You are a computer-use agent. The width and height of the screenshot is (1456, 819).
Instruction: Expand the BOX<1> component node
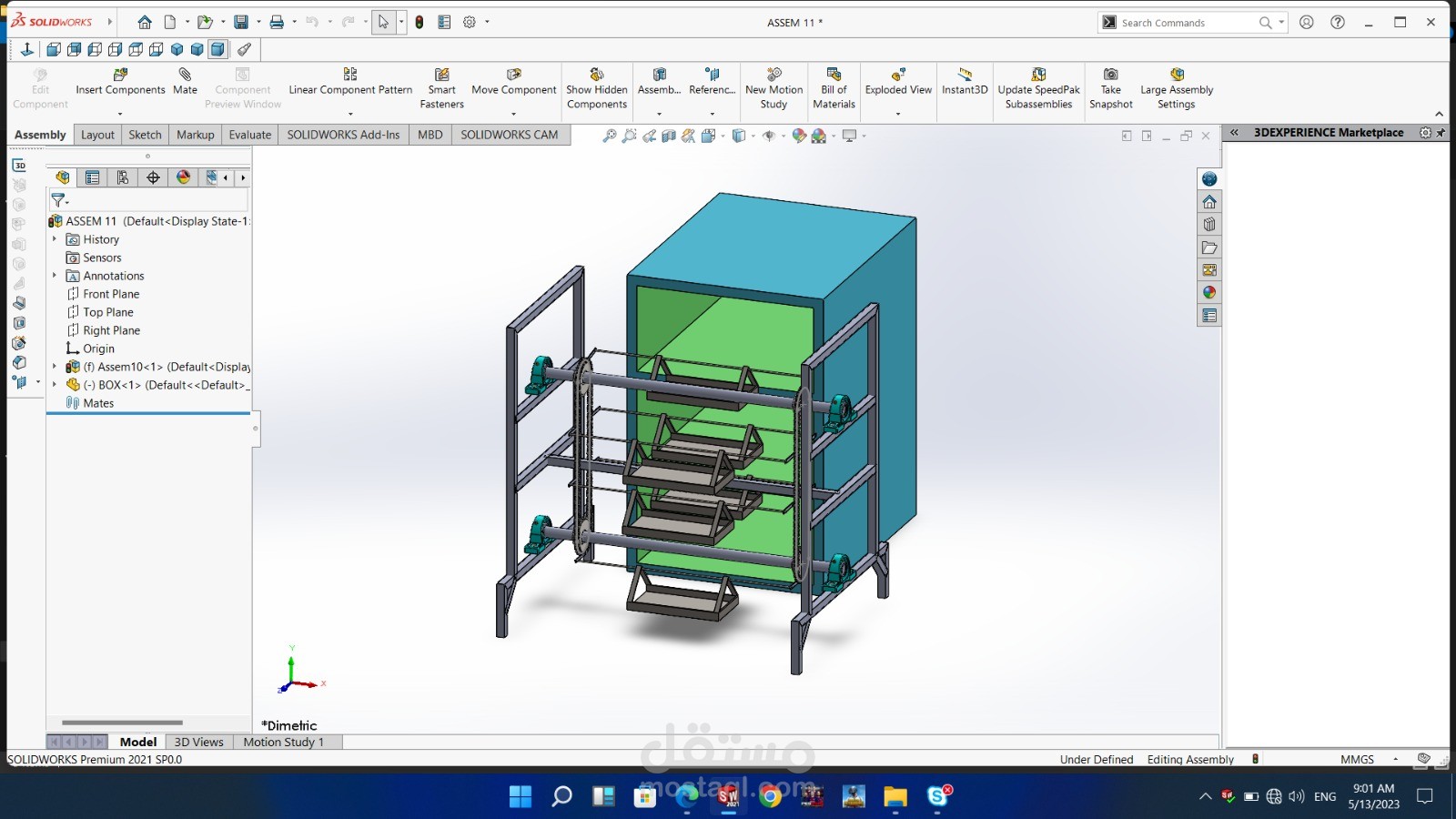(x=55, y=385)
